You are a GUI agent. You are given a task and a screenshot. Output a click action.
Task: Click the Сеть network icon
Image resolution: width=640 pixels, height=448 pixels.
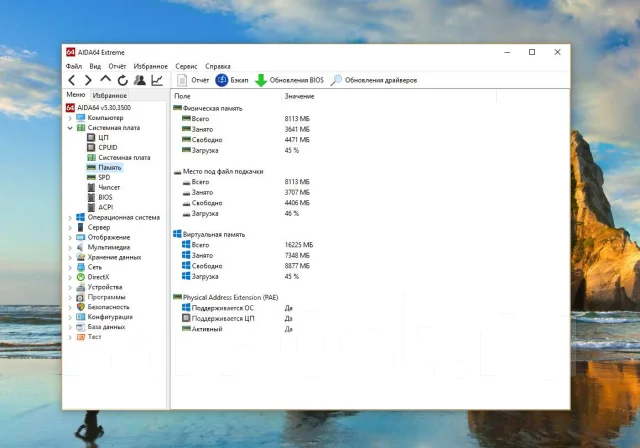81,267
